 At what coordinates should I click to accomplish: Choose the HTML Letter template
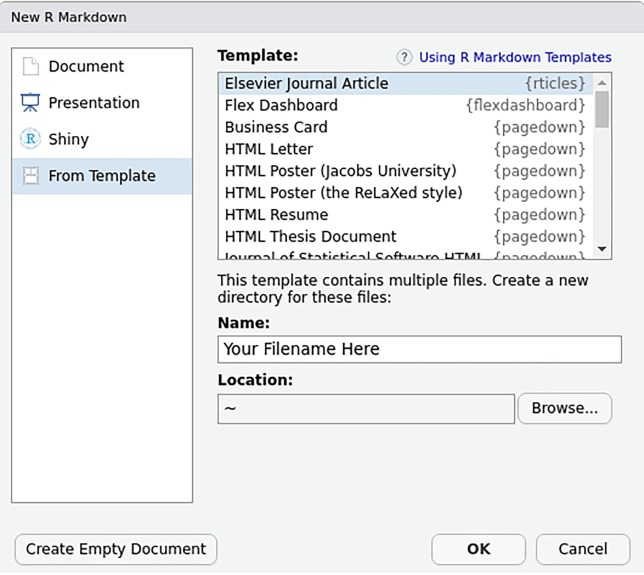point(405,149)
